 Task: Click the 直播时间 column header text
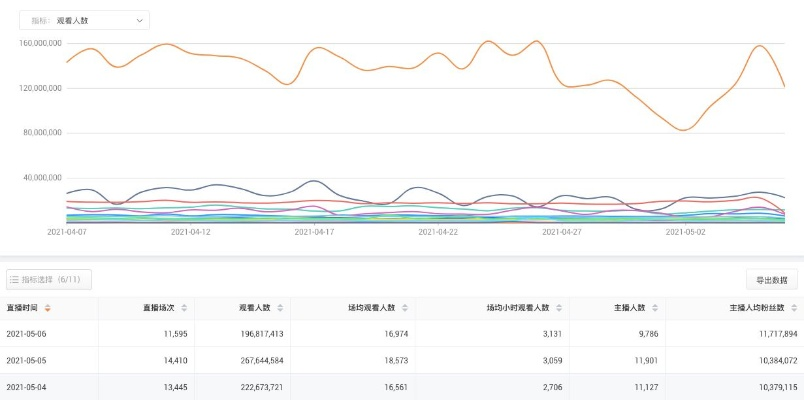23,308
